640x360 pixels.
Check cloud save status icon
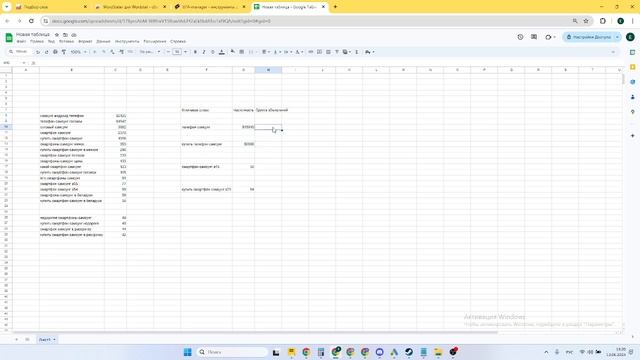point(74,35)
